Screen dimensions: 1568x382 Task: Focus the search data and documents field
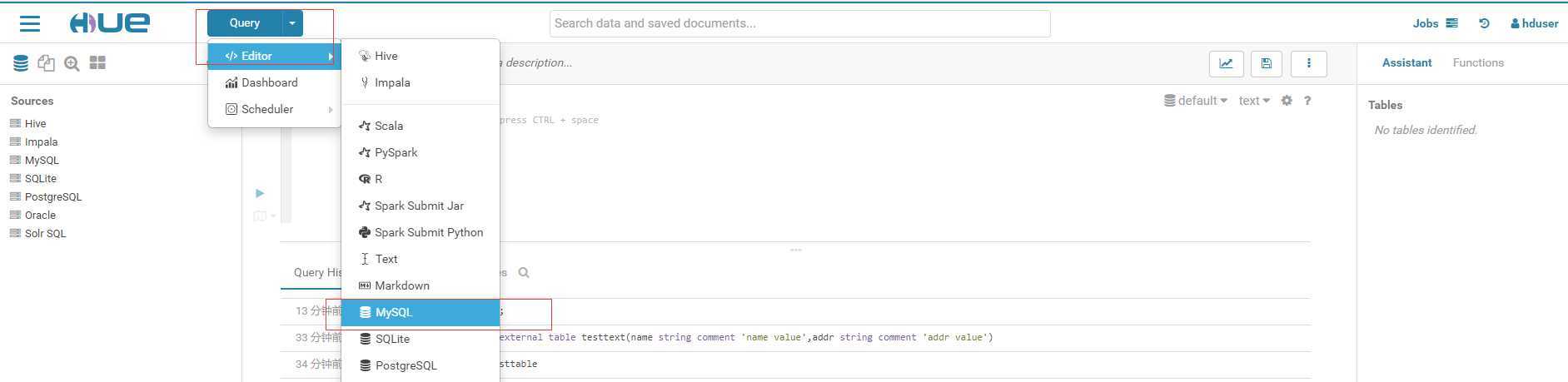[x=799, y=23]
